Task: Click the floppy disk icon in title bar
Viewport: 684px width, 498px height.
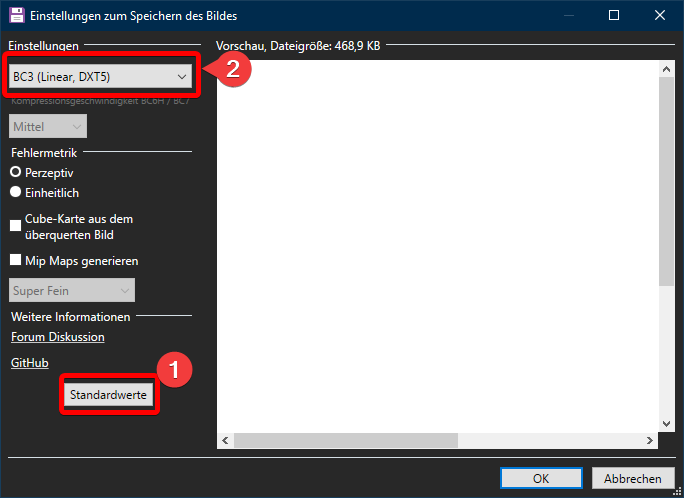Action: tap(14, 15)
